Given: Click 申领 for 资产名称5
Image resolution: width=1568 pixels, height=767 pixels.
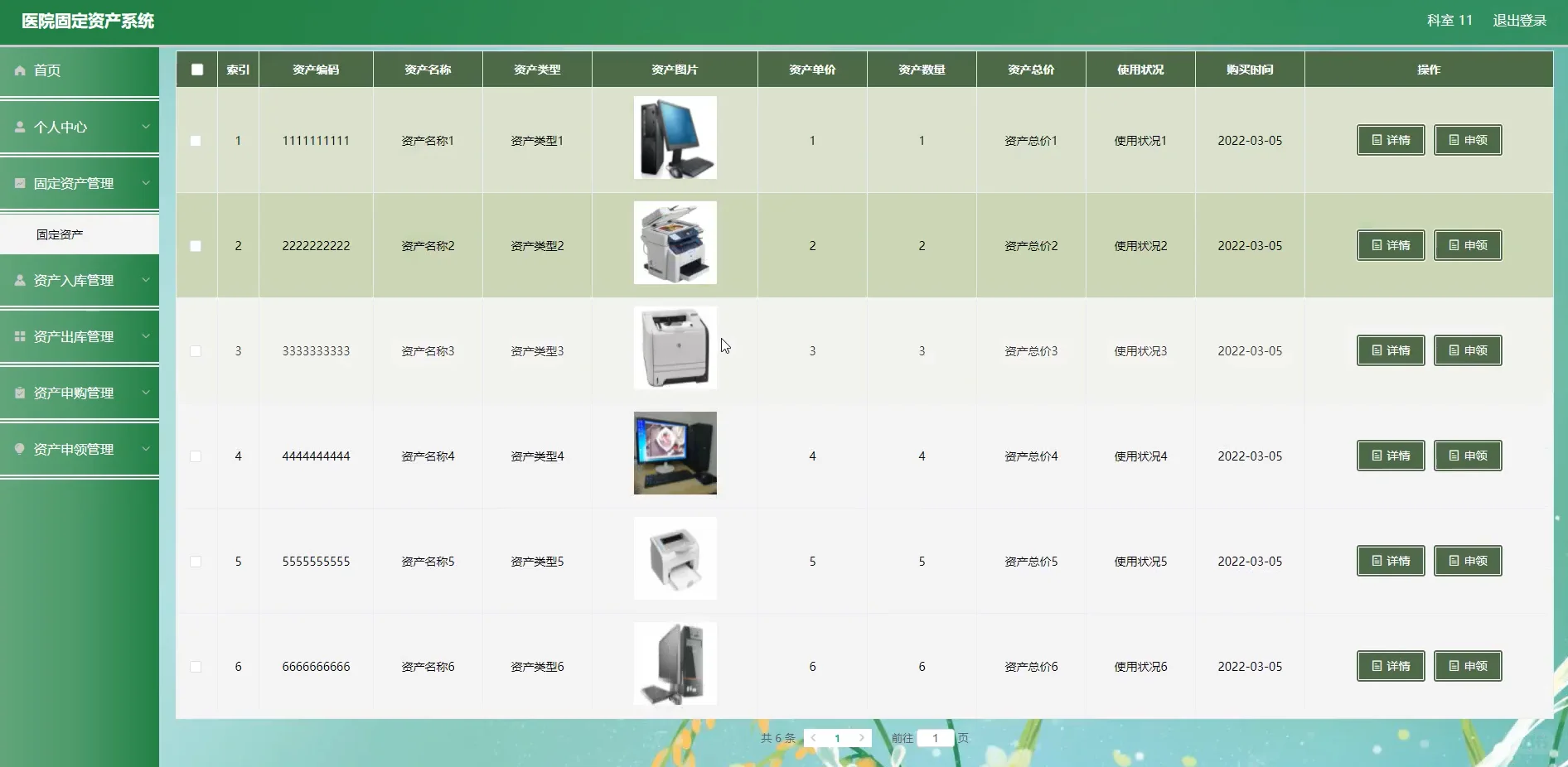Looking at the screenshot, I should pyautogui.click(x=1468, y=561).
